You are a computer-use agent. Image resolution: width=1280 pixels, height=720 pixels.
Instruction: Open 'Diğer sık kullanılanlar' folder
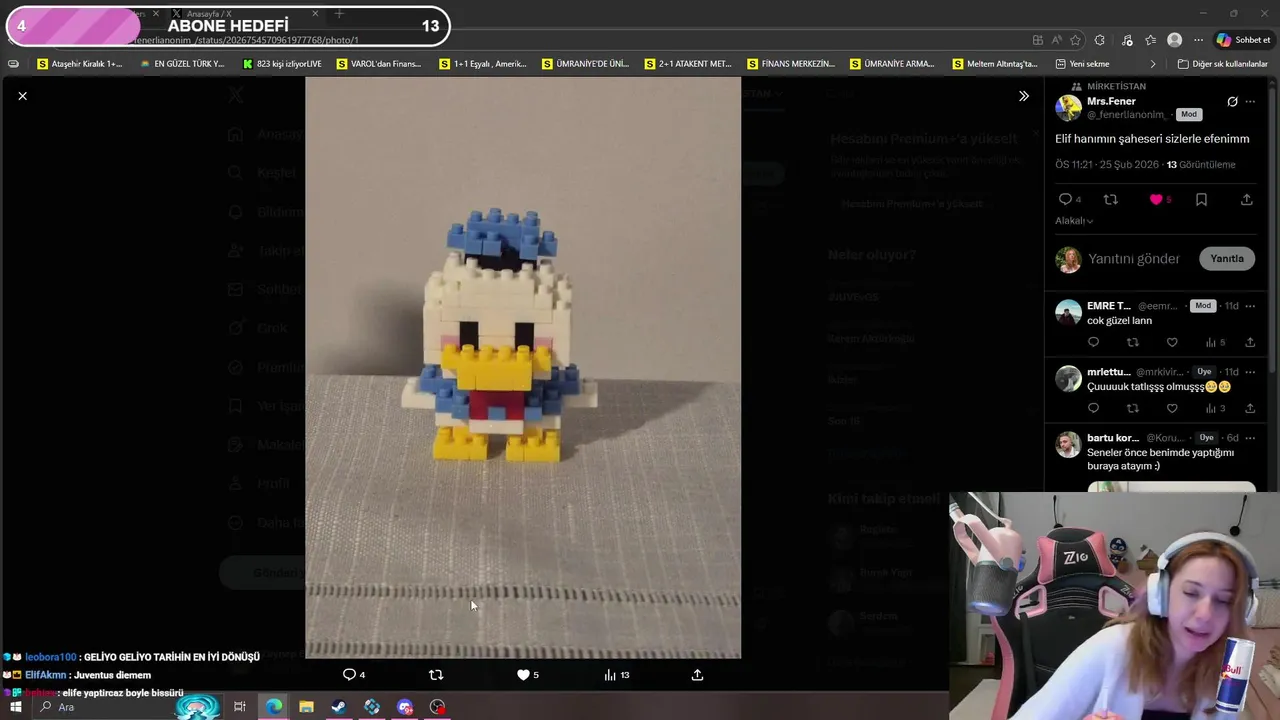tap(1222, 64)
